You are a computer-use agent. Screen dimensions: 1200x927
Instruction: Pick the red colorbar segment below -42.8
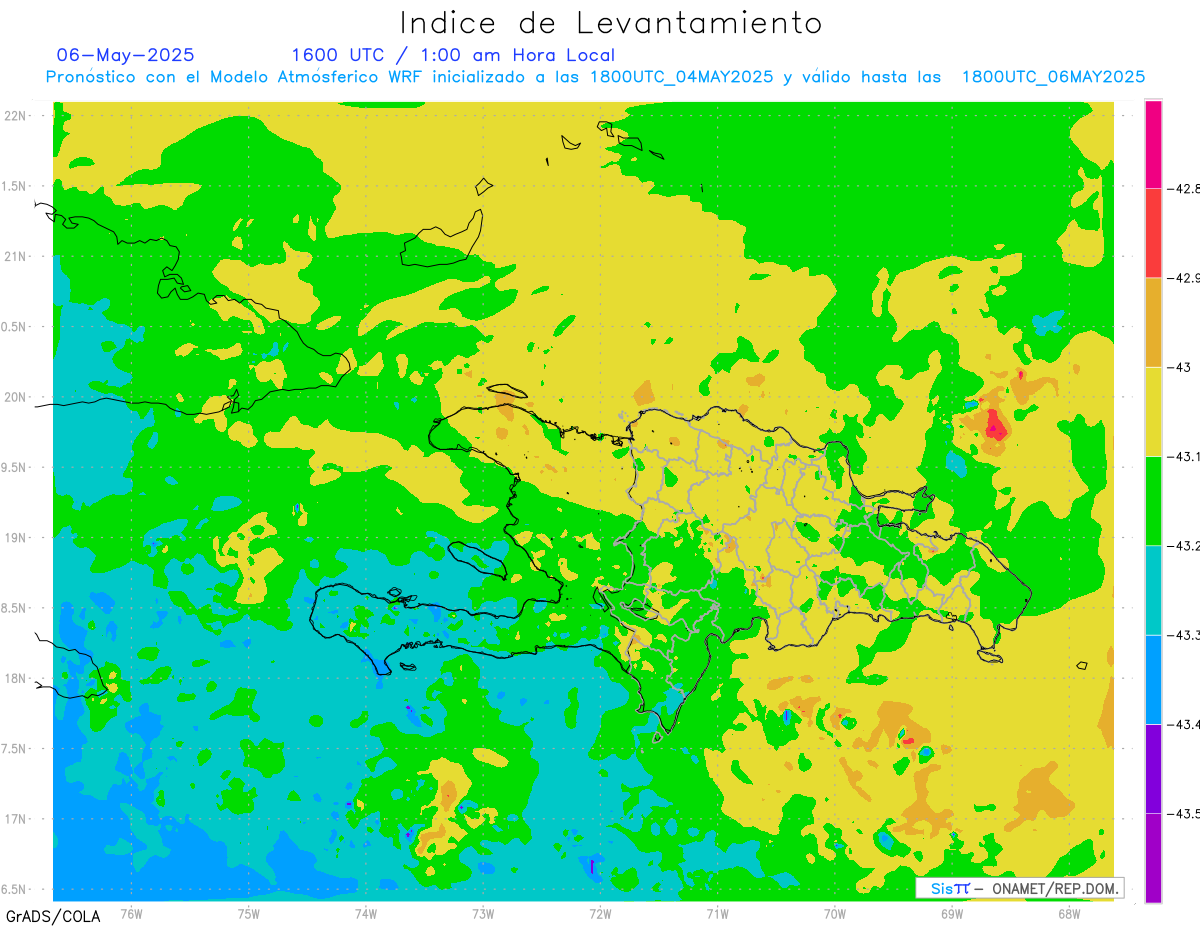1153,233
